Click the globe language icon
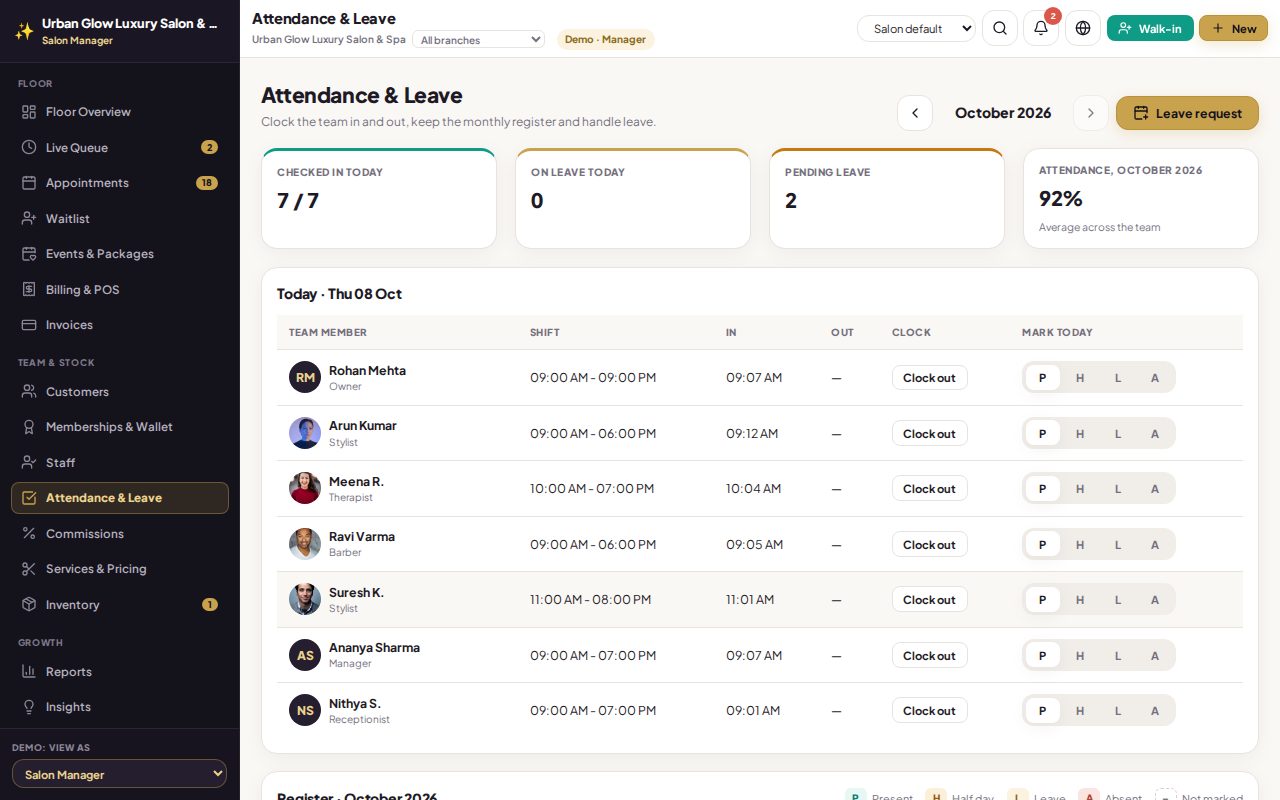 1083,28
